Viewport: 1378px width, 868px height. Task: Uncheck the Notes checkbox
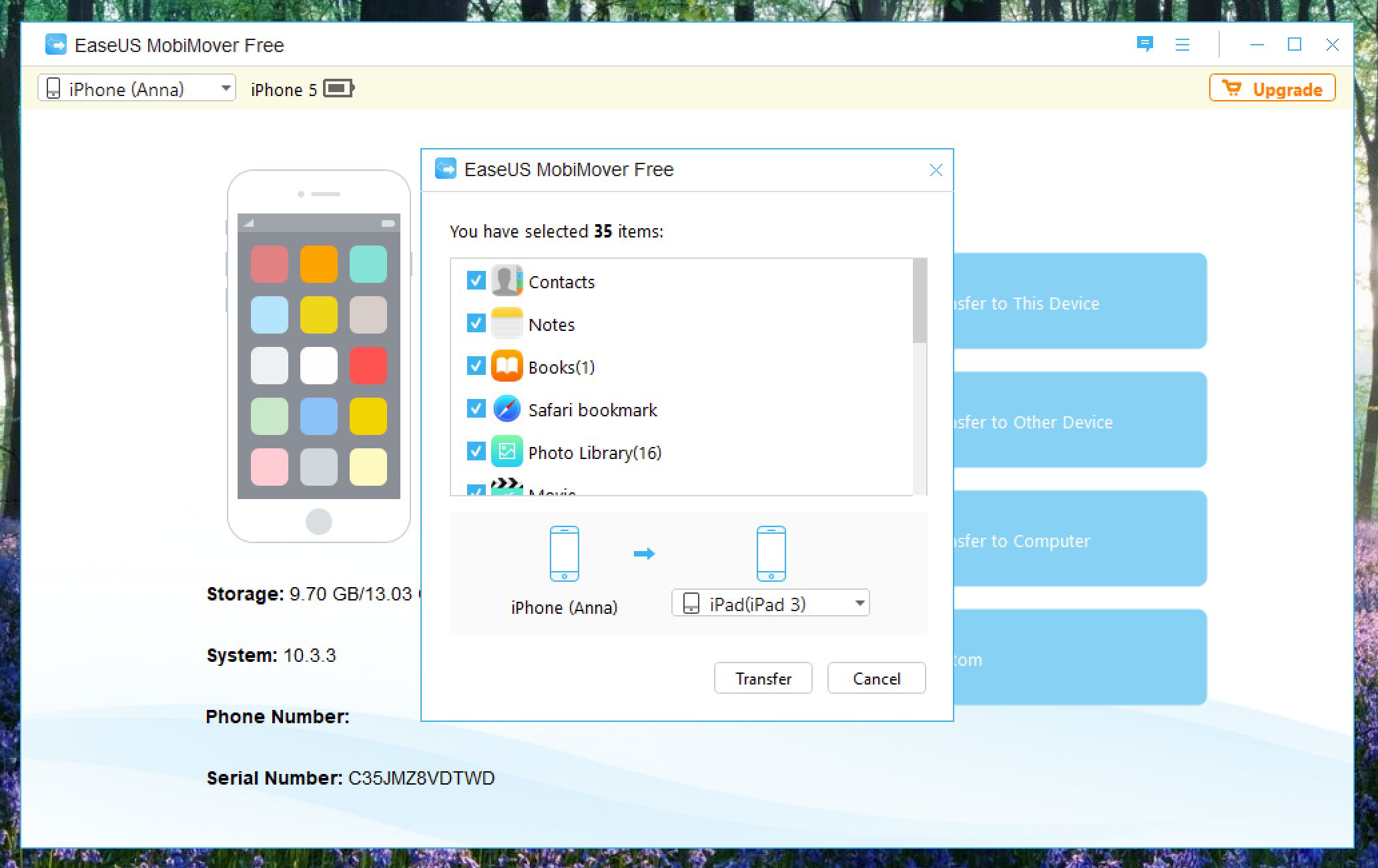point(476,323)
